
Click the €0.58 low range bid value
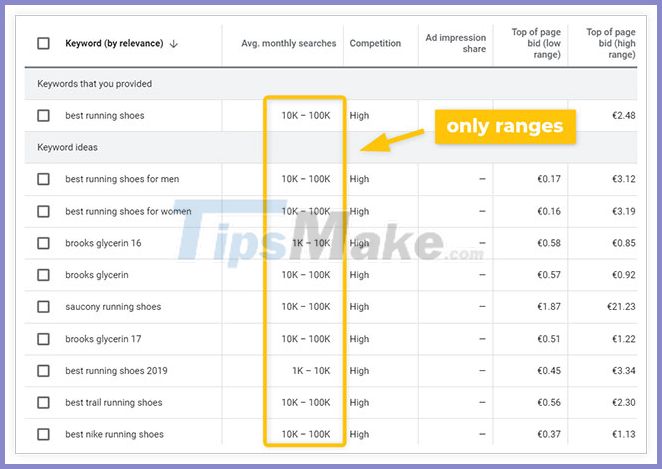click(x=549, y=243)
